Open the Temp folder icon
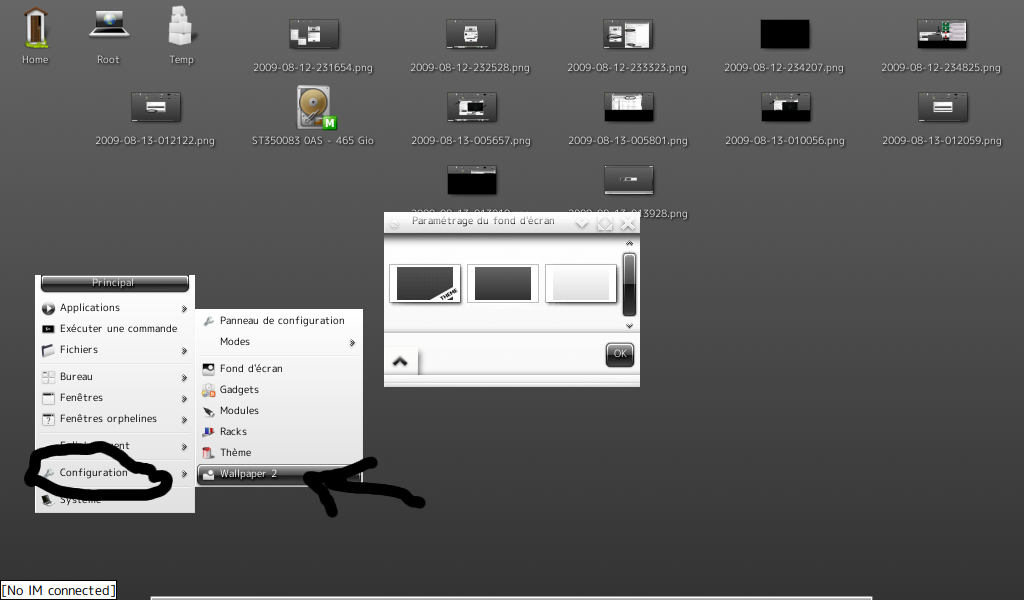The image size is (1024, 600). (181, 27)
